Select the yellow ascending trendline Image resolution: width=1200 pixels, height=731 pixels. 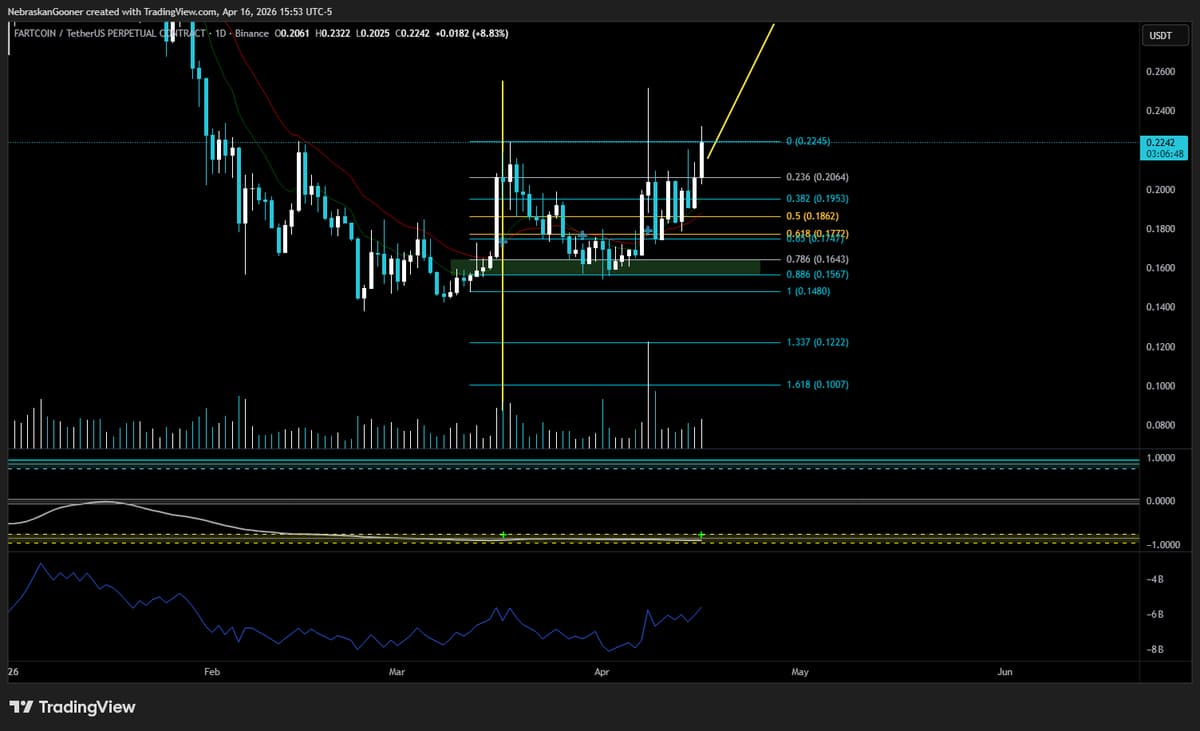740,90
